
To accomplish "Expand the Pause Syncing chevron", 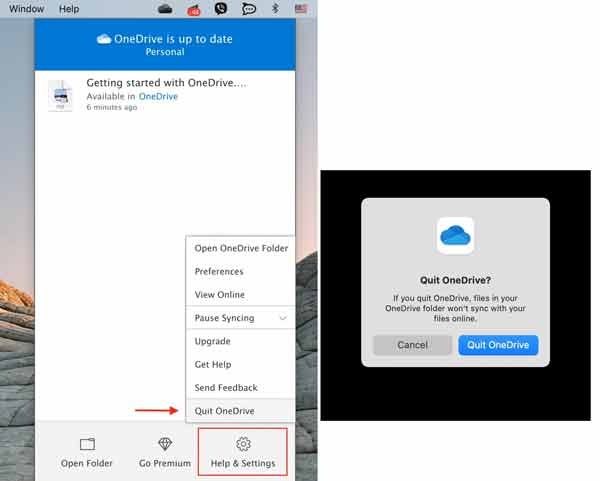I will [x=283, y=318].
